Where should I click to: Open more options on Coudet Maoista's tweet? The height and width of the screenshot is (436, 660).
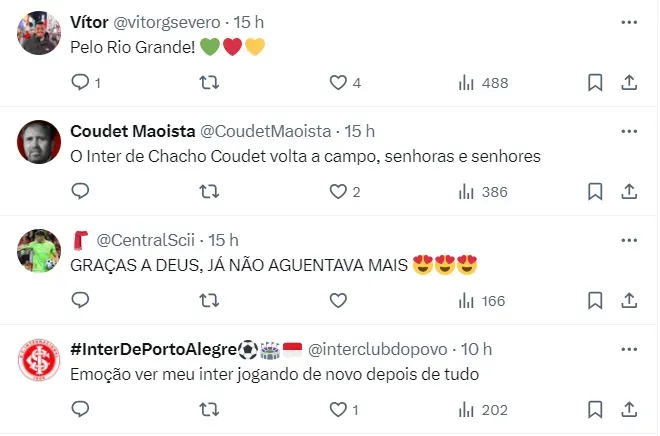coord(628,131)
